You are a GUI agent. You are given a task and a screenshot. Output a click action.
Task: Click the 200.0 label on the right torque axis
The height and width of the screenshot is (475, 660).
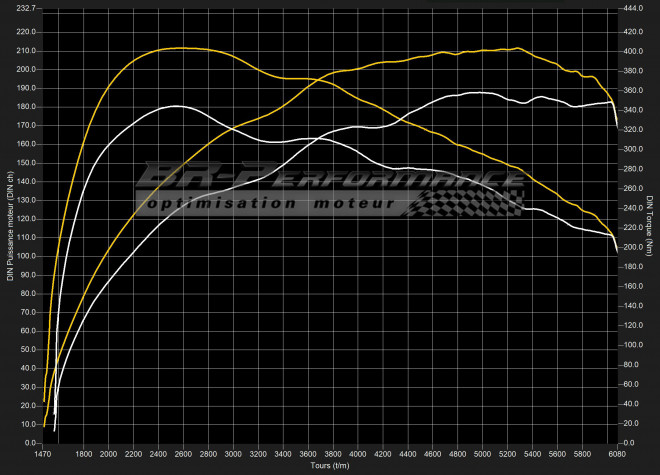(634, 246)
